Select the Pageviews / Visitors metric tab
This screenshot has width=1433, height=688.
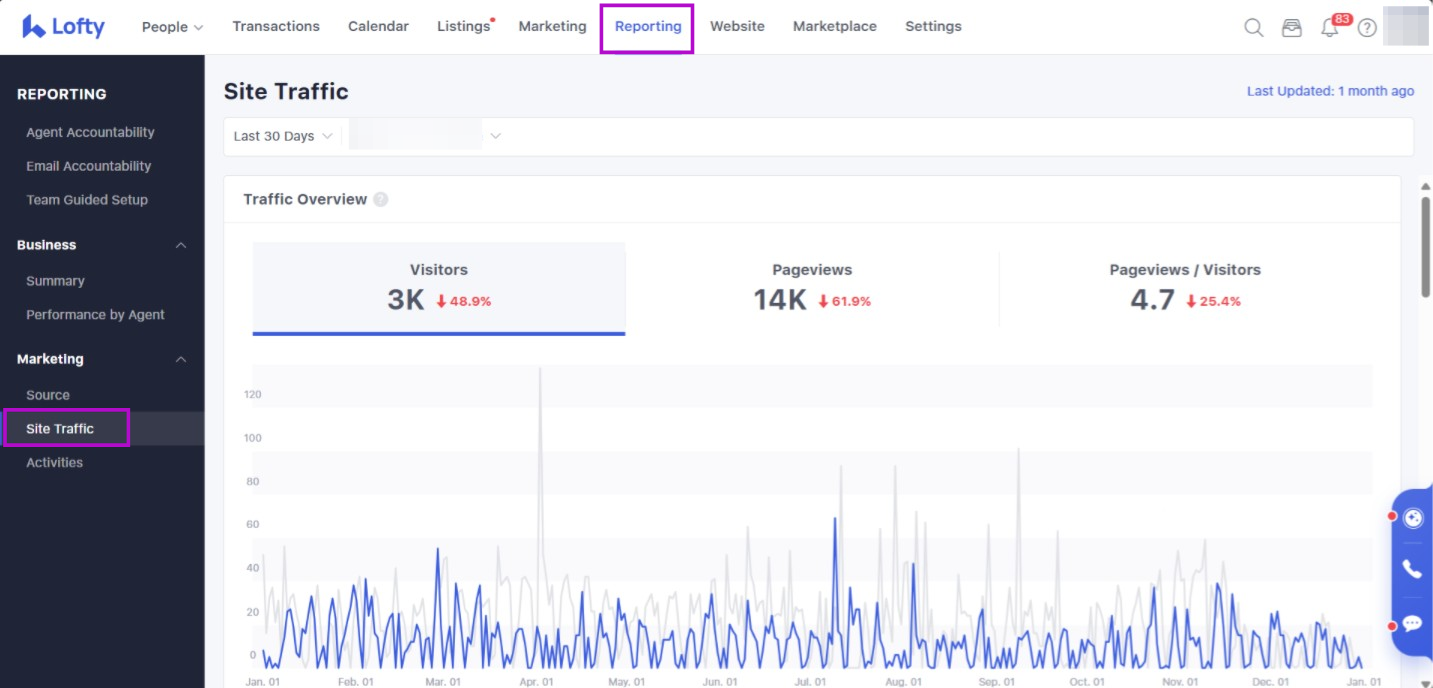coord(1184,288)
